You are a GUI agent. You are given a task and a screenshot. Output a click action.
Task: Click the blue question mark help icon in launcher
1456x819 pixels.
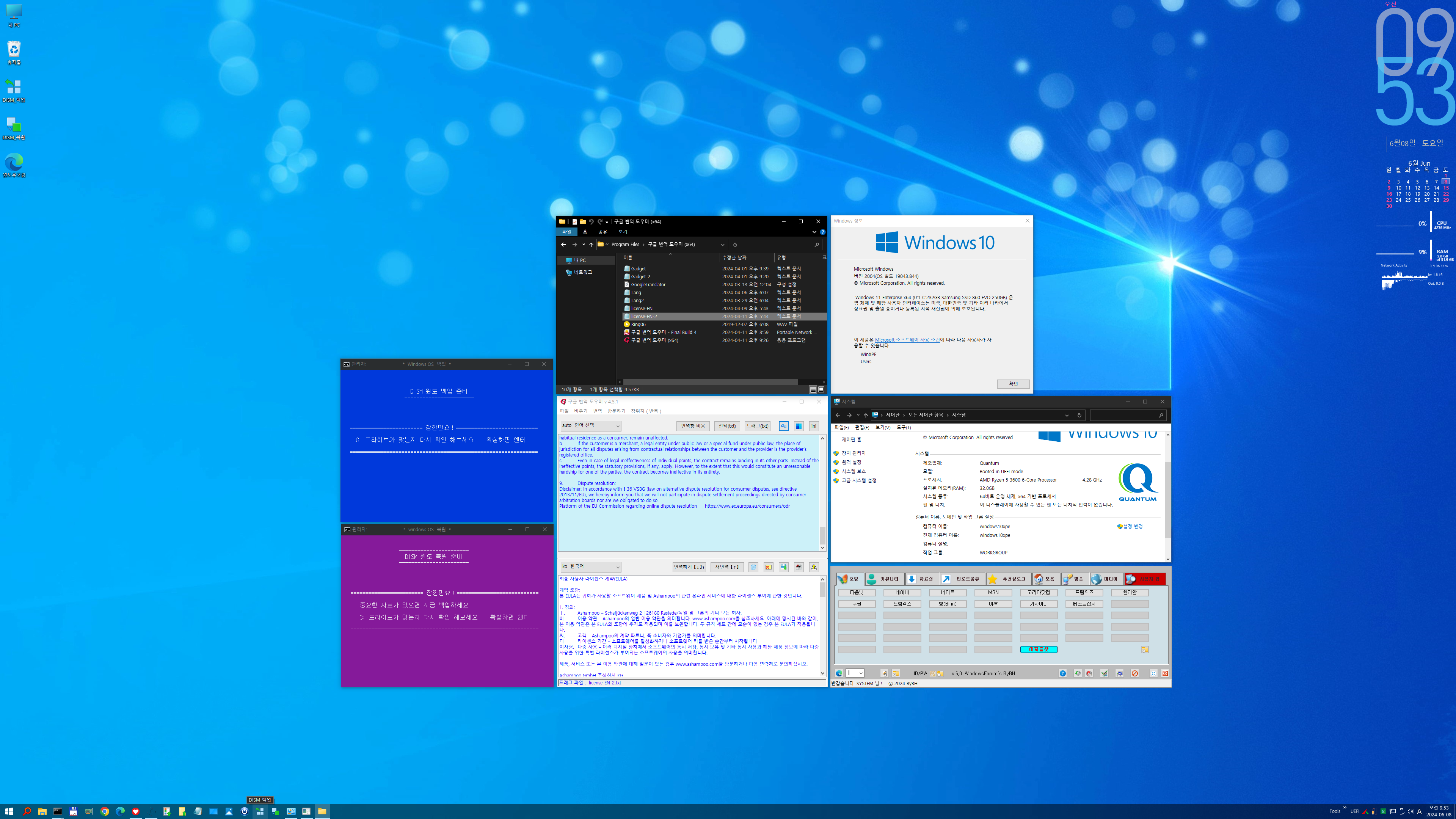point(1062,673)
